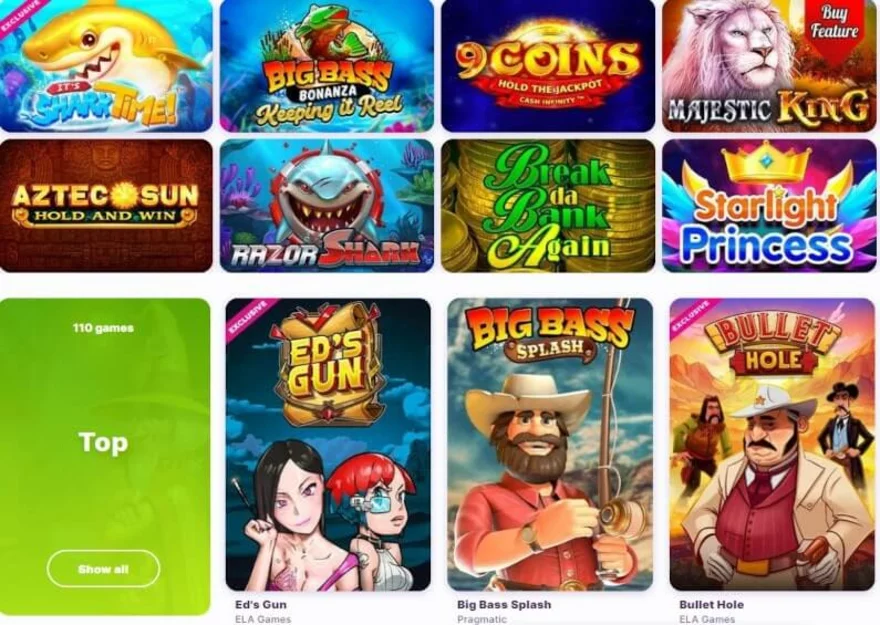The height and width of the screenshot is (625, 880).
Task: Click the Exclusive ribbon on Bullet Hole
Action: coord(694,319)
